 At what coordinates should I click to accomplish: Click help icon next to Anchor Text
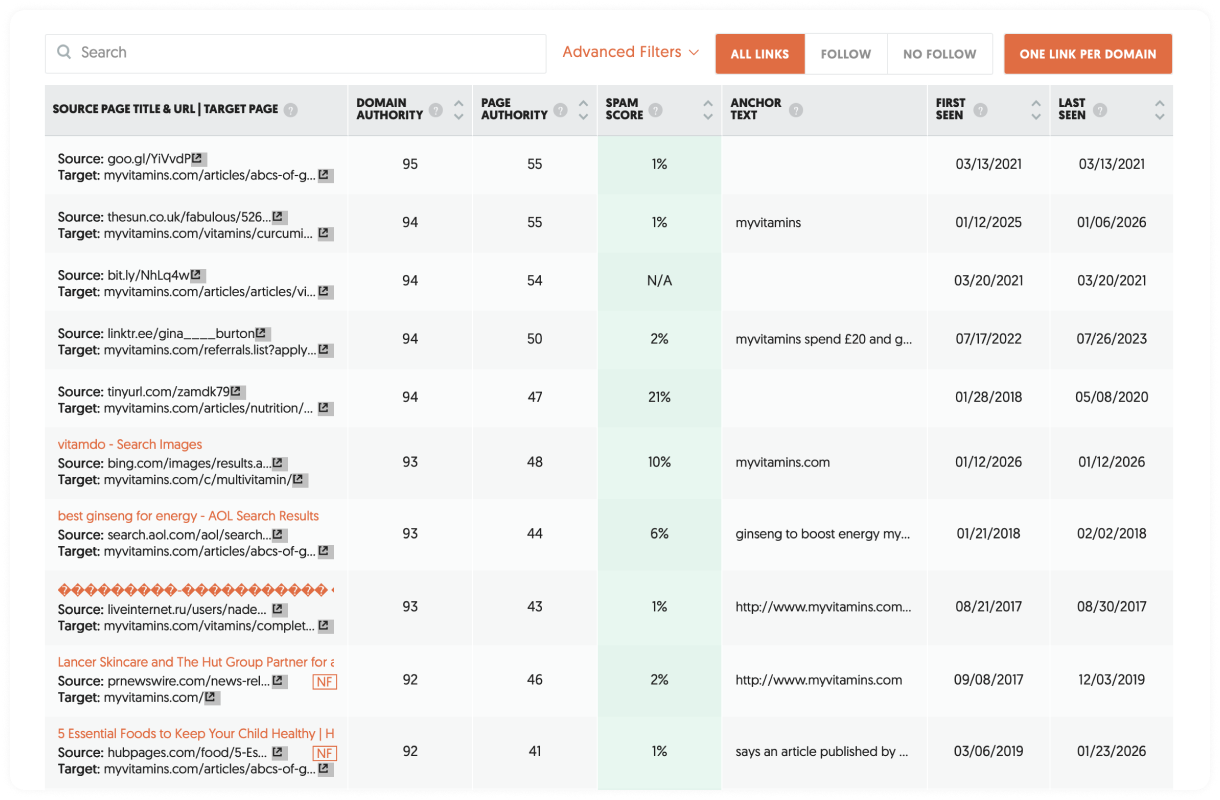tap(796, 110)
